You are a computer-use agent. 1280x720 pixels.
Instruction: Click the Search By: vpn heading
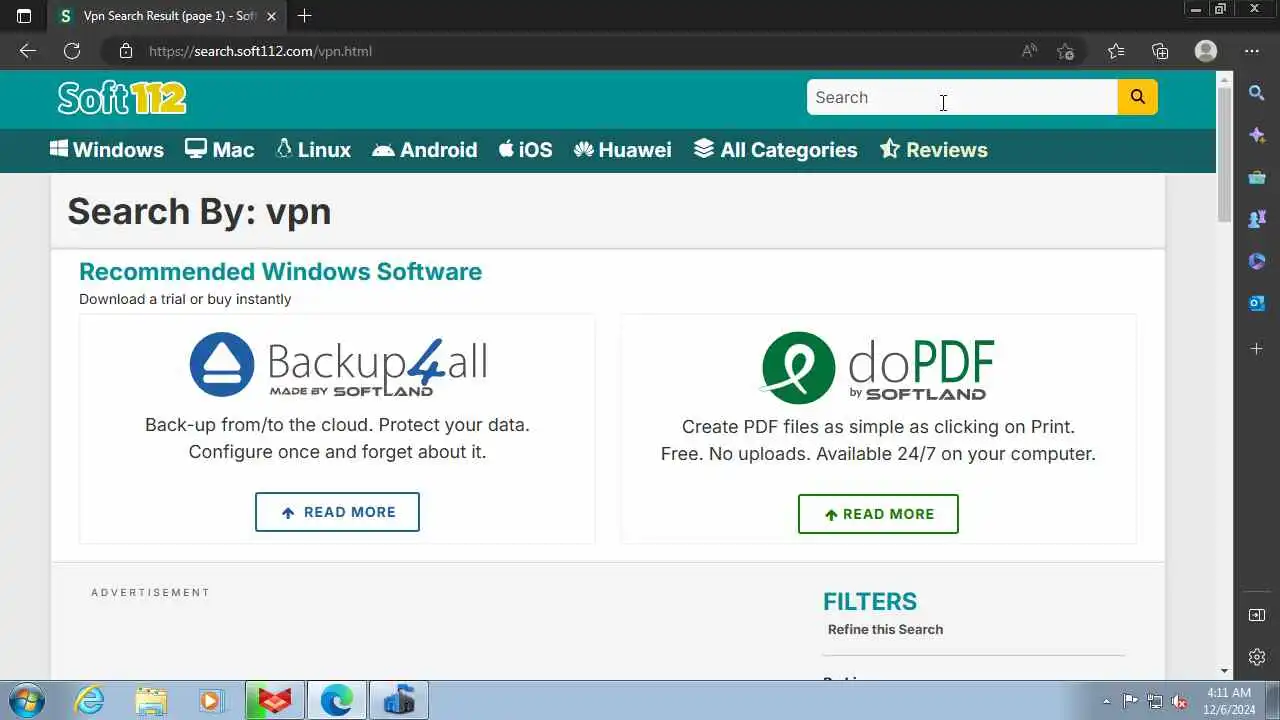(199, 211)
